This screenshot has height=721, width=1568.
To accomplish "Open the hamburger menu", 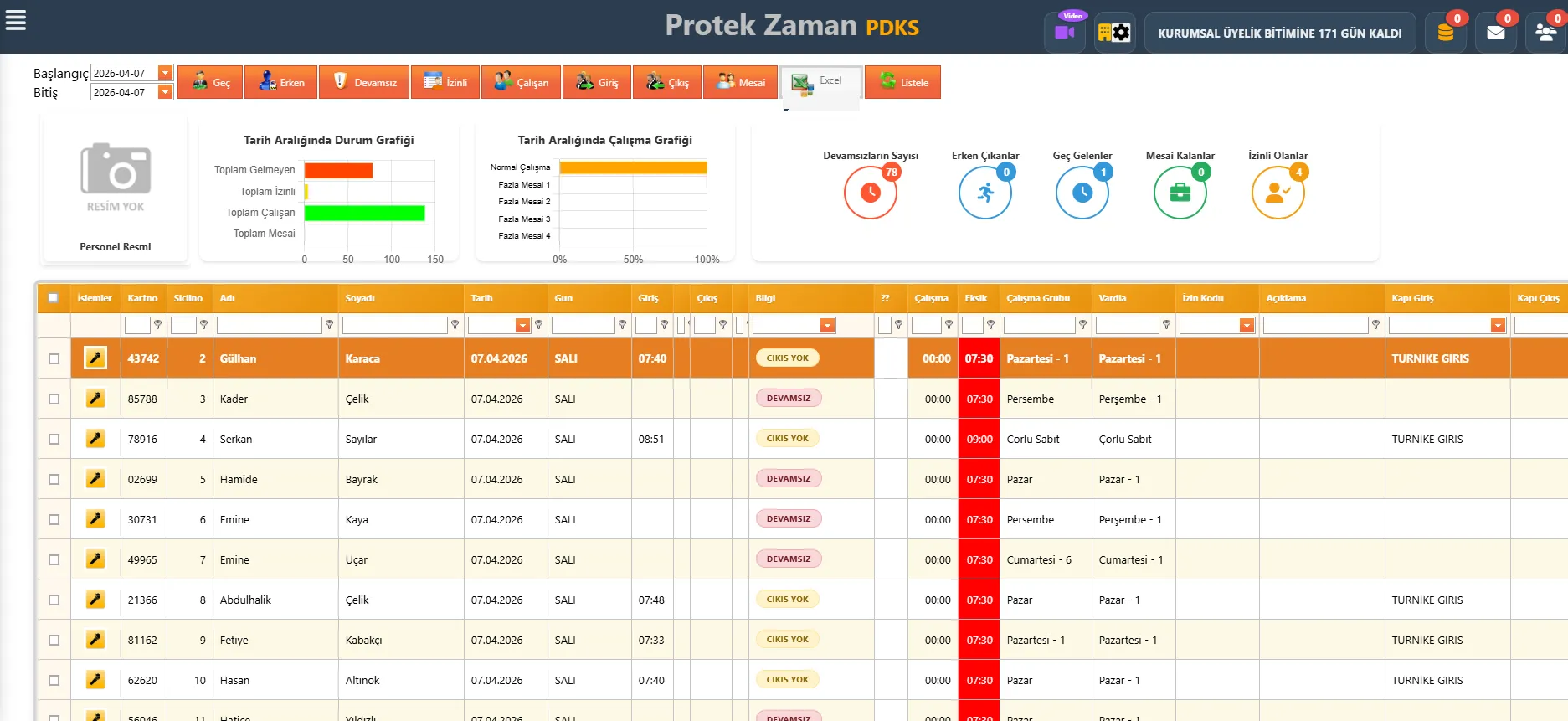I will (16, 20).
